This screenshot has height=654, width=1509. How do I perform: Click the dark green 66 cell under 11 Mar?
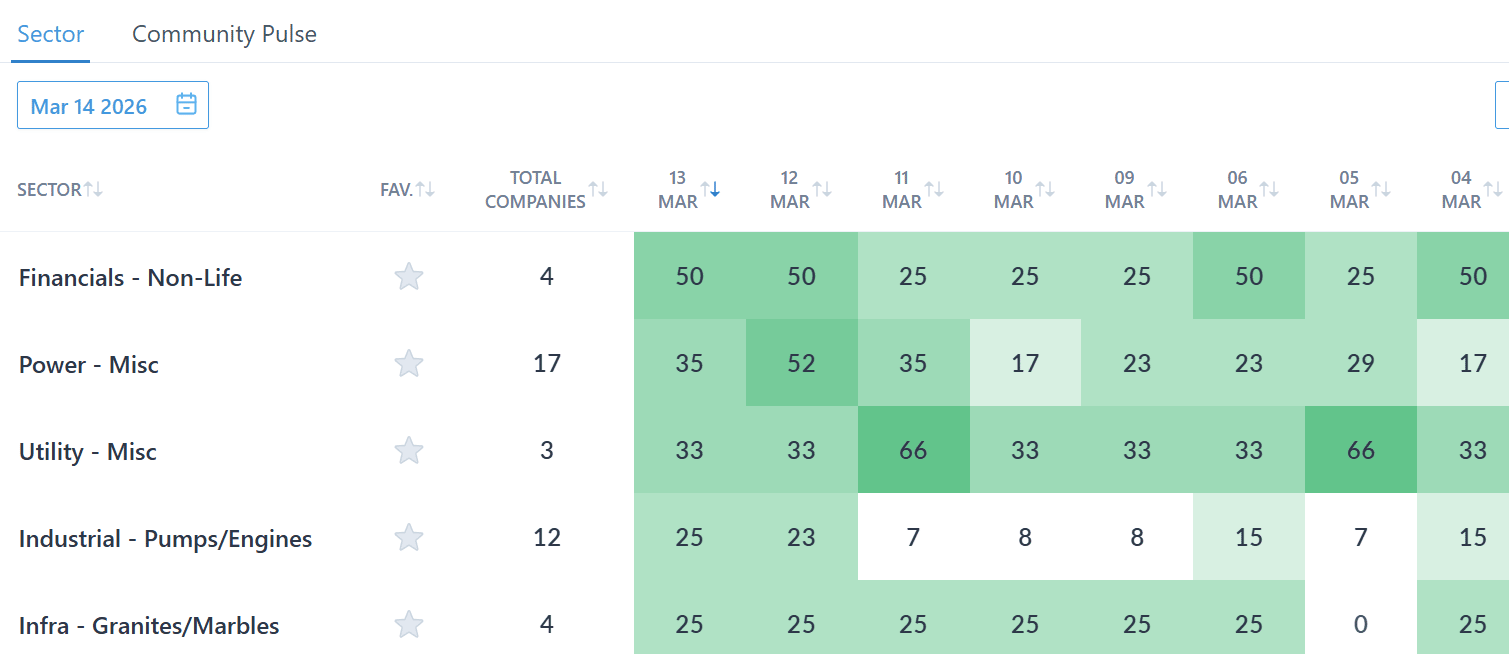[x=913, y=451]
